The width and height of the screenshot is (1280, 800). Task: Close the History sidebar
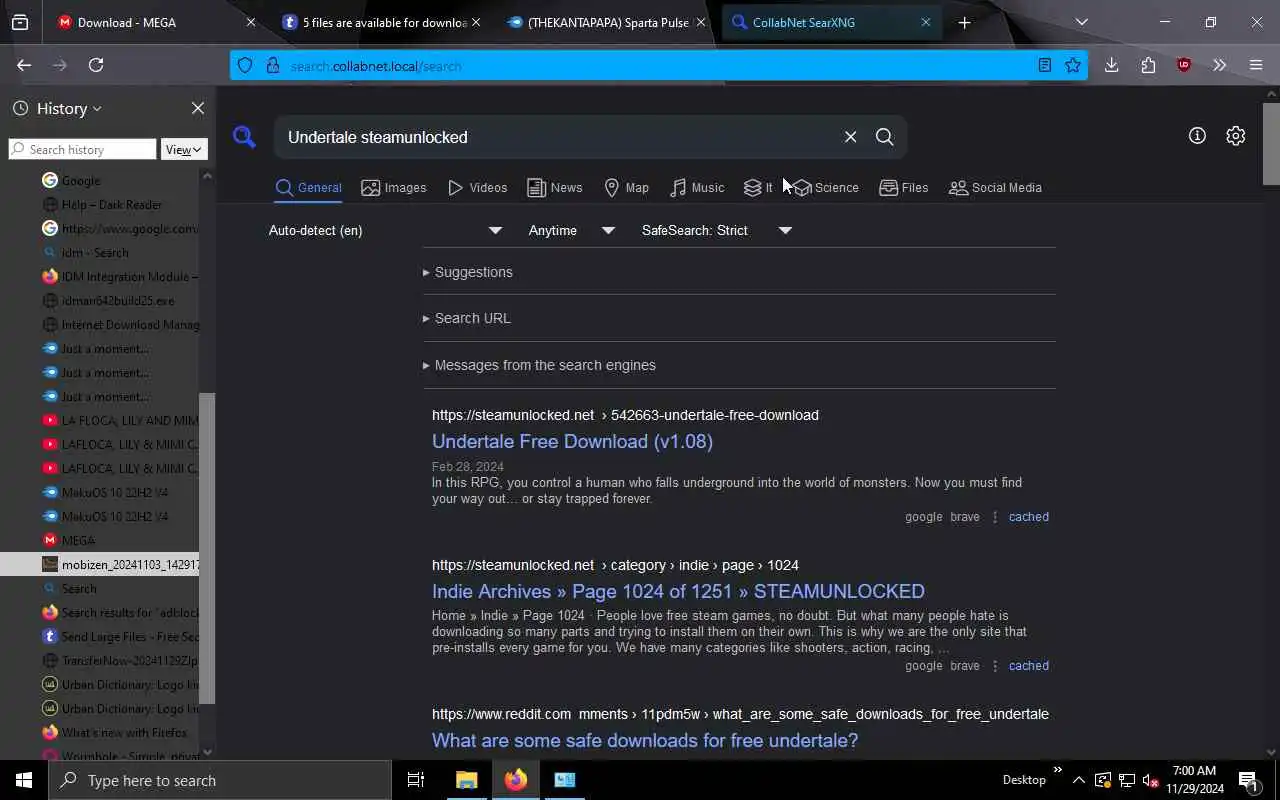[x=198, y=108]
